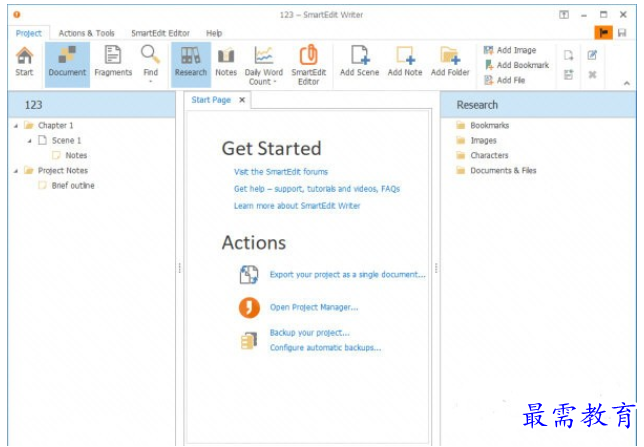Click Visit the SmartEdit forums link
This screenshot has width=644, height=447.
pyautogui.click(x=281, y=172)
